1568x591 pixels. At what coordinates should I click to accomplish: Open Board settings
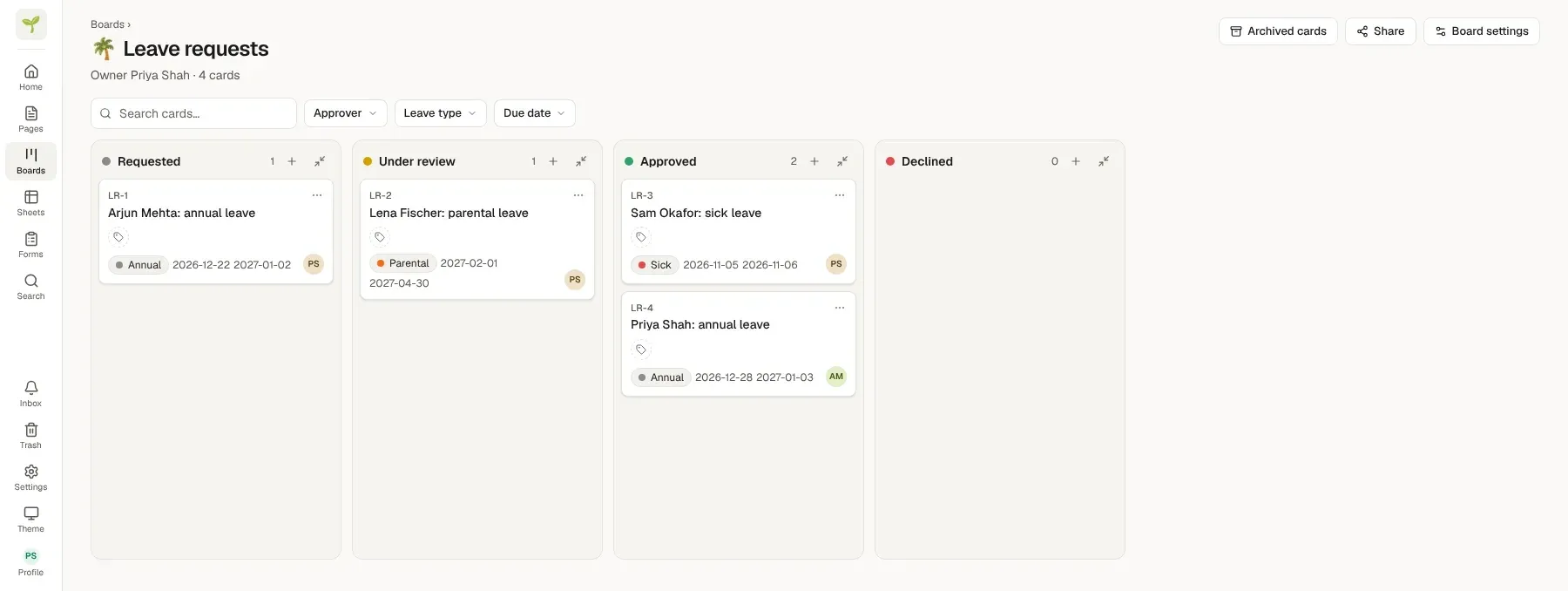tap(1482, 31)
